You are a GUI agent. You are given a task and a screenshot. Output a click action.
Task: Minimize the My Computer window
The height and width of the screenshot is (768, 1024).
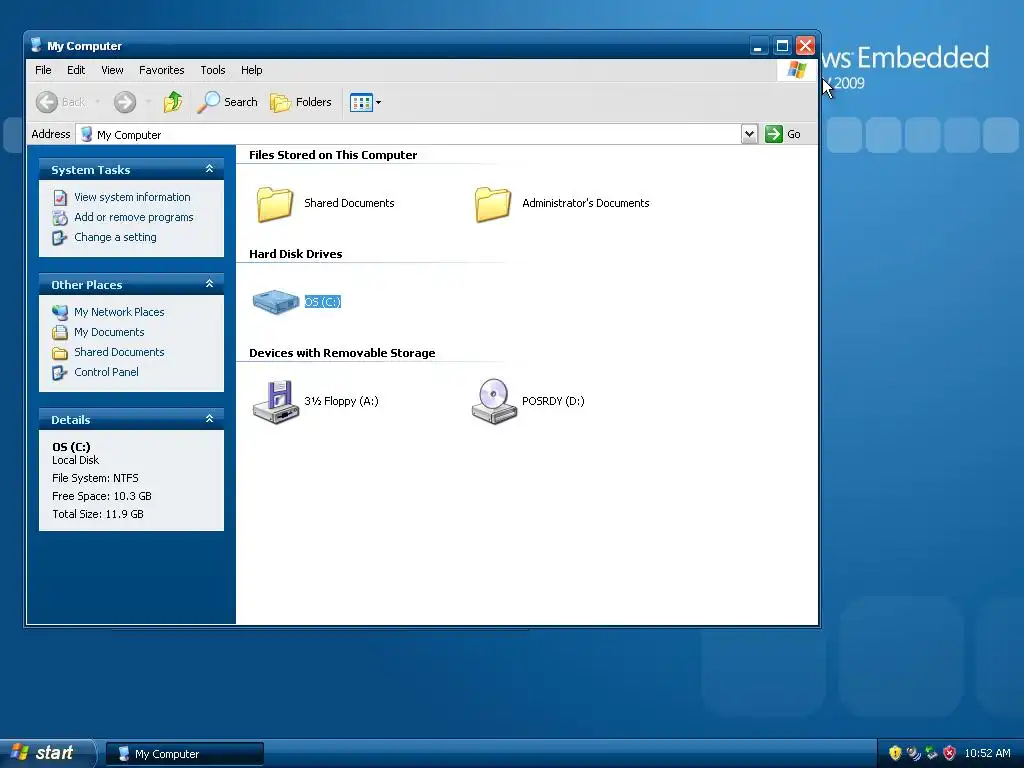click(758, 46)
